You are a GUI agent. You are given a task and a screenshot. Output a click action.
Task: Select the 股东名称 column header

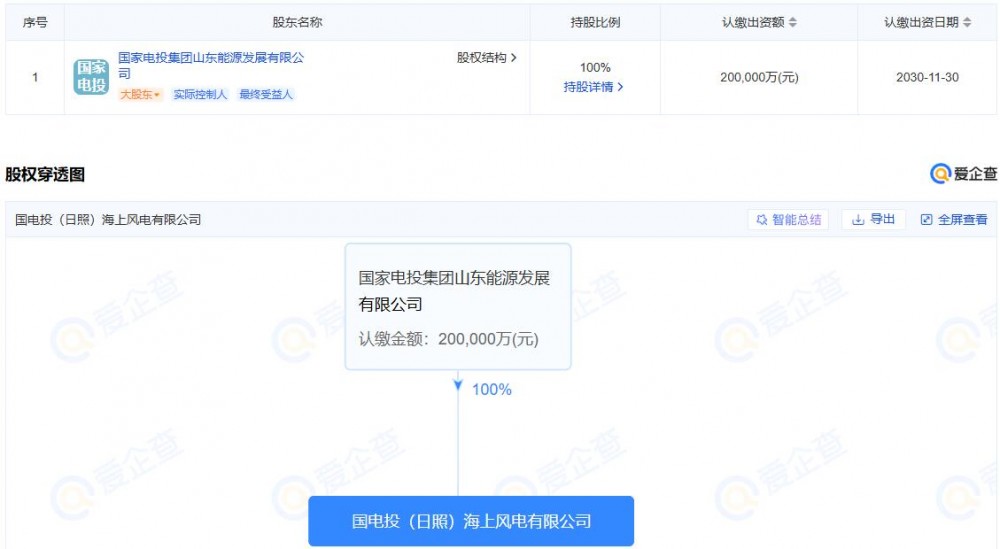(x=297, y=22)
